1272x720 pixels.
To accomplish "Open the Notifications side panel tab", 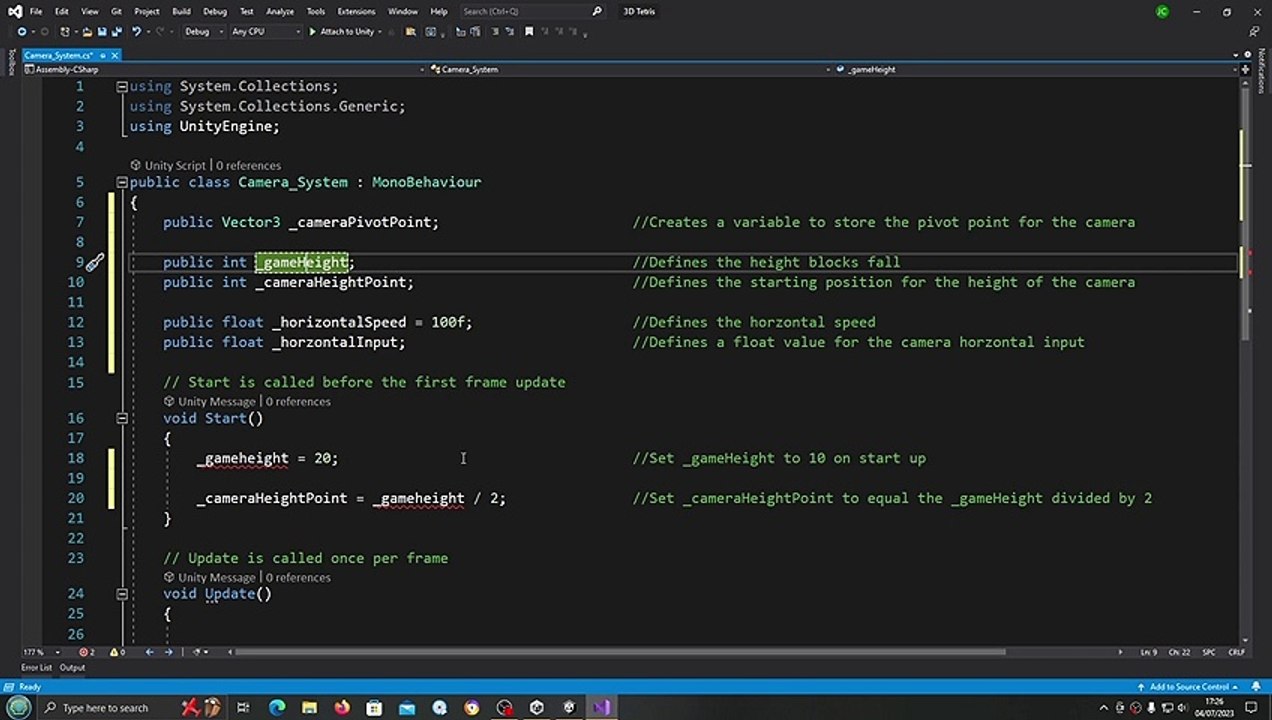I will click(1261, 73).
